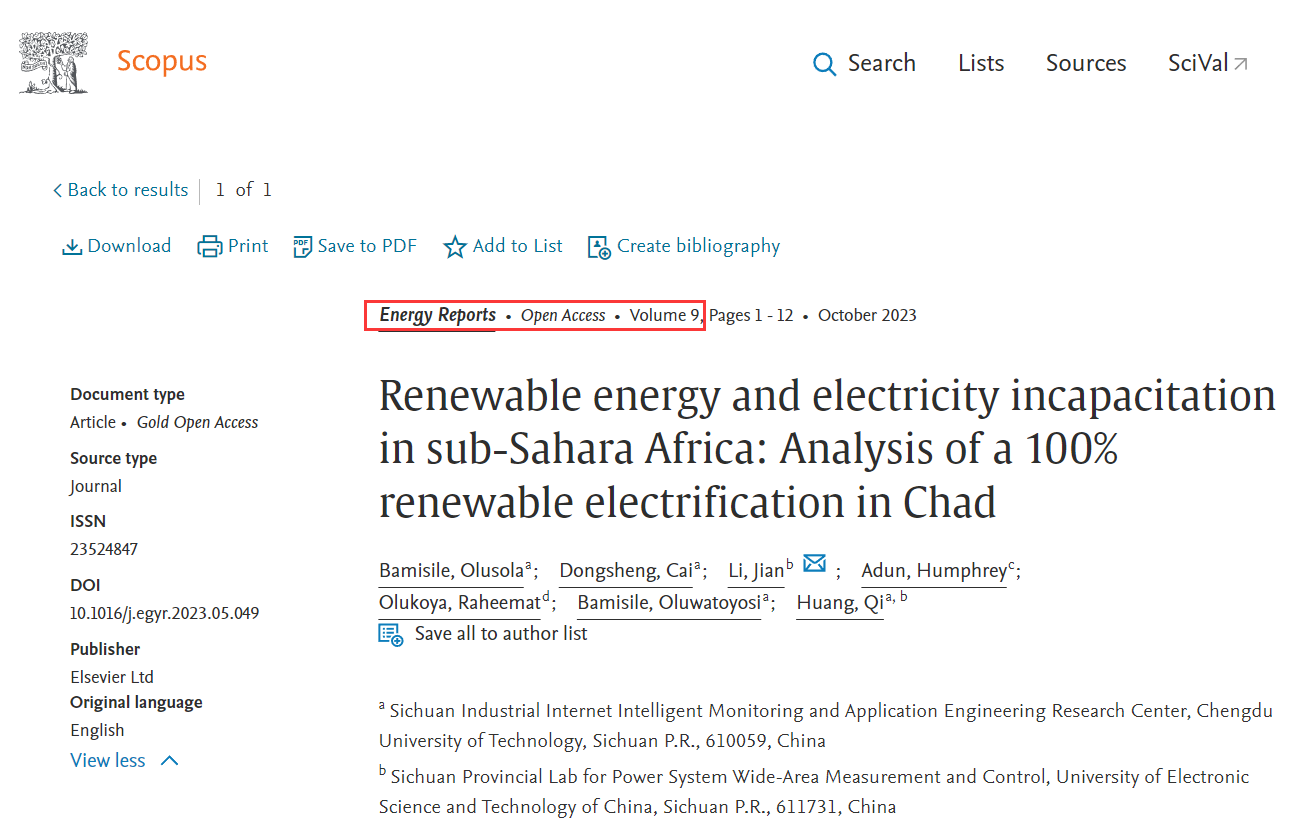Click the Add to List star icon

[x=455, y=247]
